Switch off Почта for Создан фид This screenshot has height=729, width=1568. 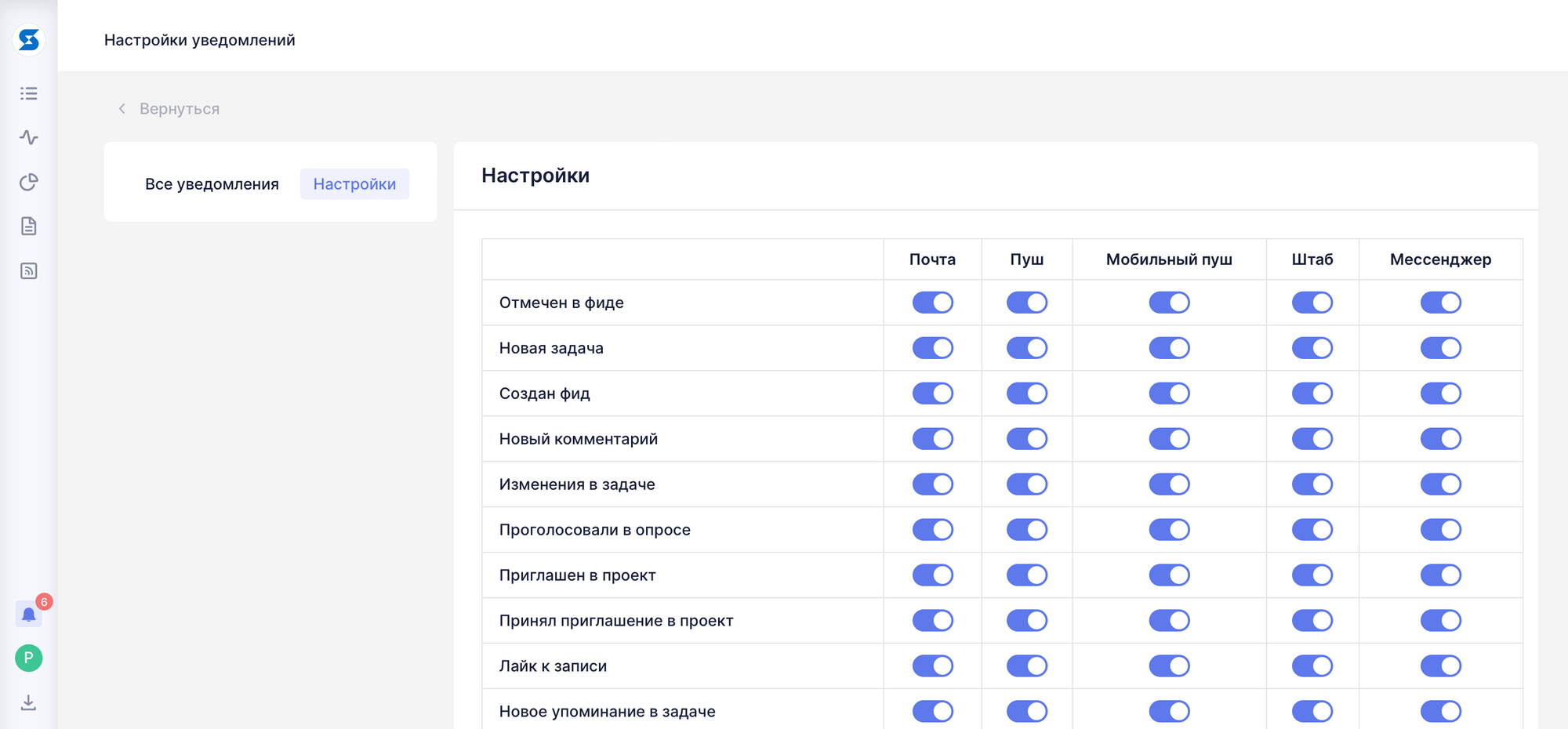coord(933,394)
